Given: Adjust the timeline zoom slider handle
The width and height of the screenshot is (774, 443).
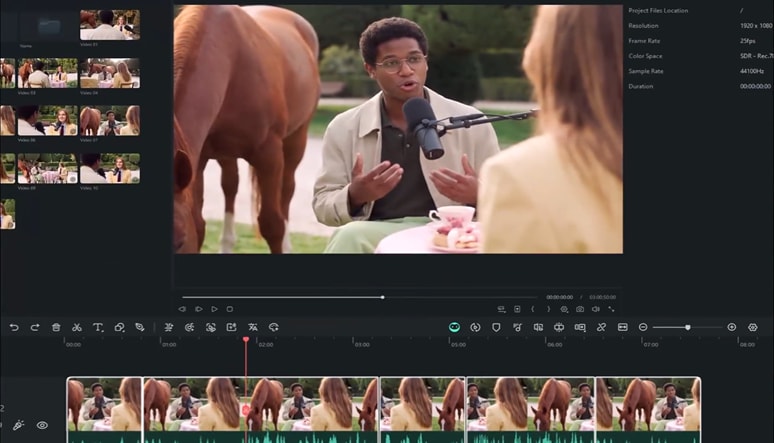Looking at the screenshot, I should [688, 327].
